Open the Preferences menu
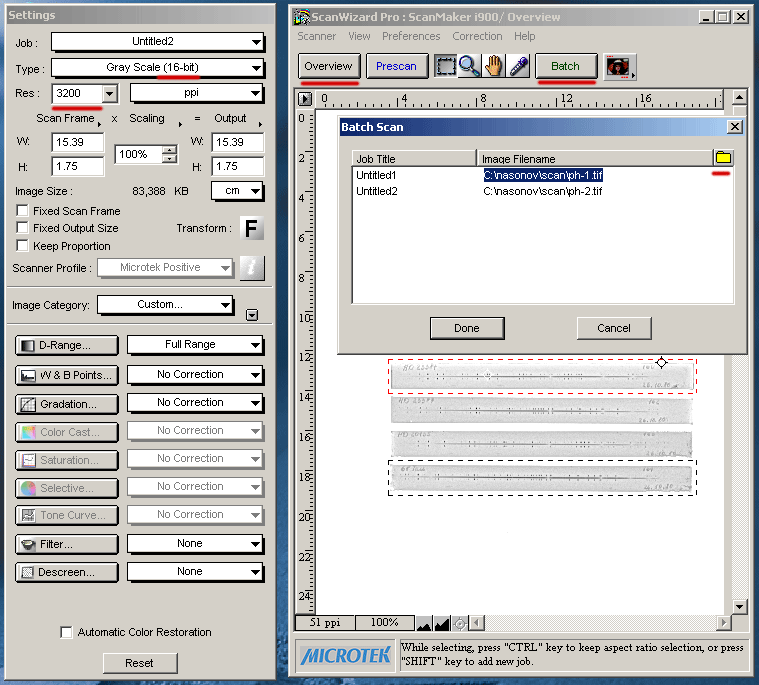Image resolution: width=759 pixels, height=685 pixels. click(411, 36)
